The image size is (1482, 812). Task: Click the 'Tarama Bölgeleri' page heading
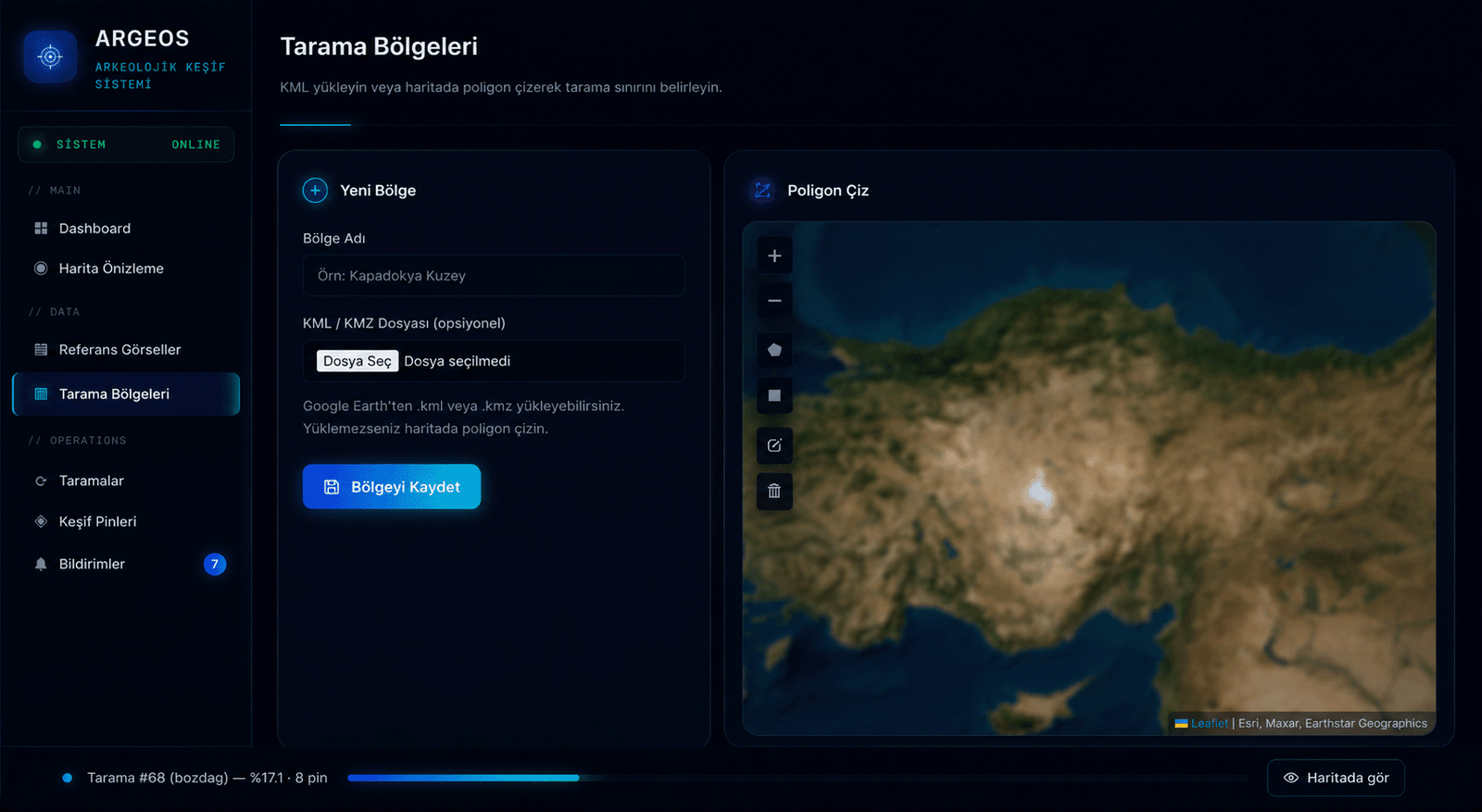point(379,46)
